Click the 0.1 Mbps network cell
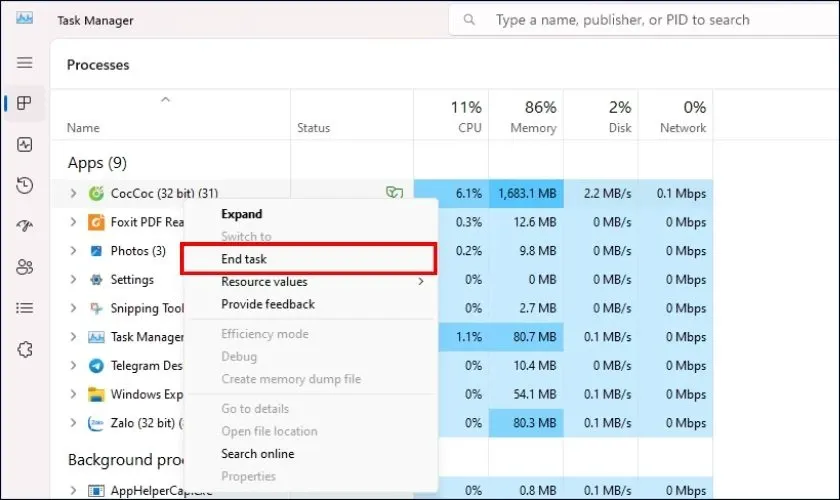The width and height of the screenshot is (840, 500). 676,193
